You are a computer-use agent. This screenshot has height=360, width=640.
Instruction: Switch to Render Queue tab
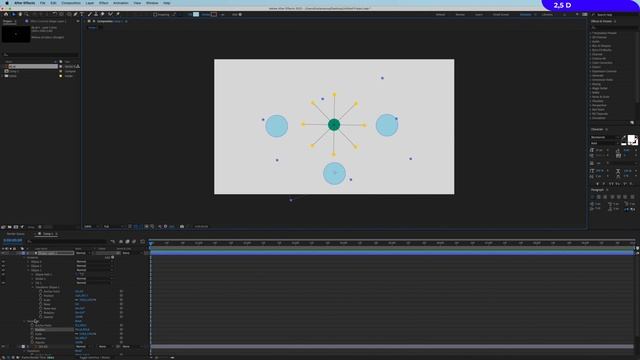click(x=16, y=234)
